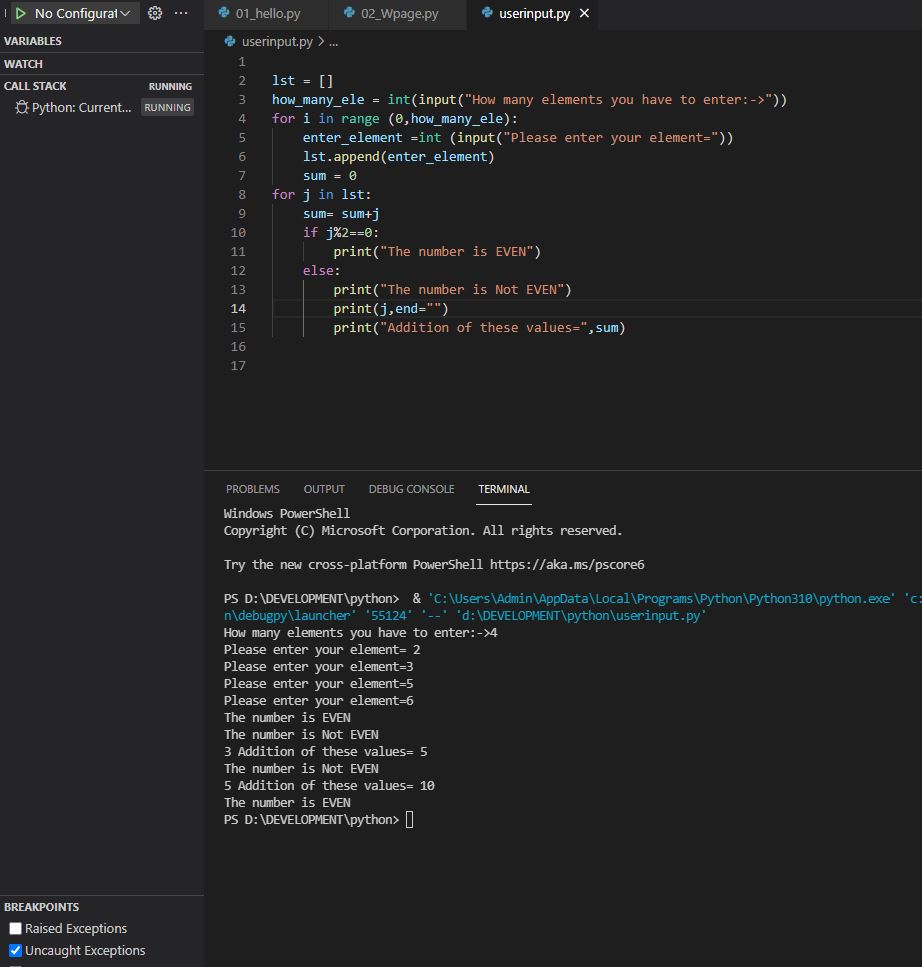922x967 pixels.
Task: Close the userinput.py editor tab
Action: point(585,14)
